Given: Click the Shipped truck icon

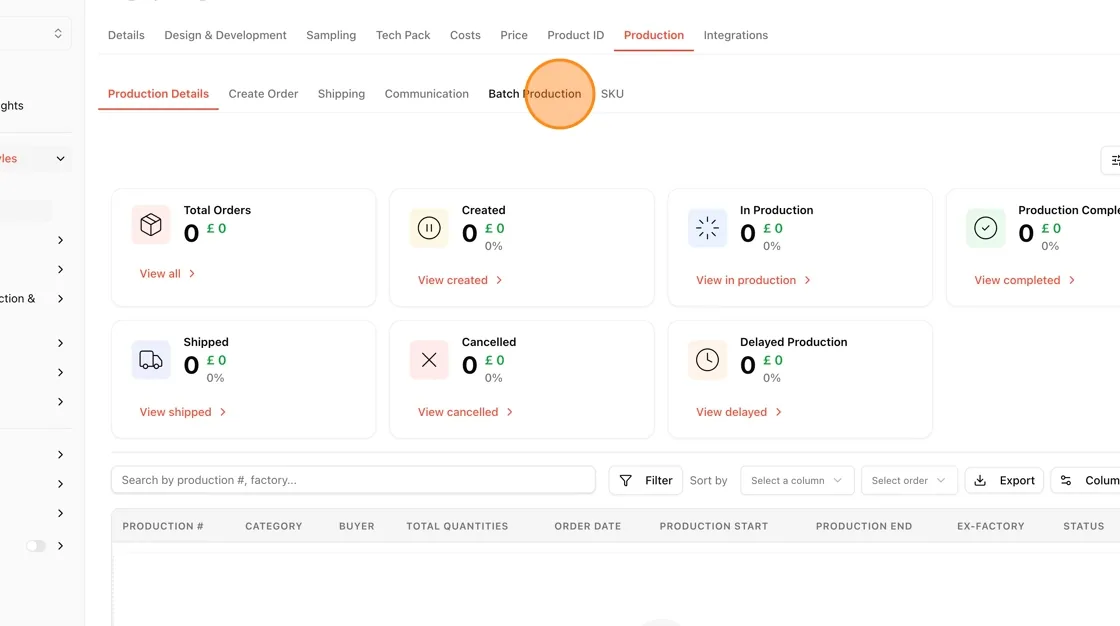Looking at the screenshot, I should pyautogui.click(x=151, y=359).
